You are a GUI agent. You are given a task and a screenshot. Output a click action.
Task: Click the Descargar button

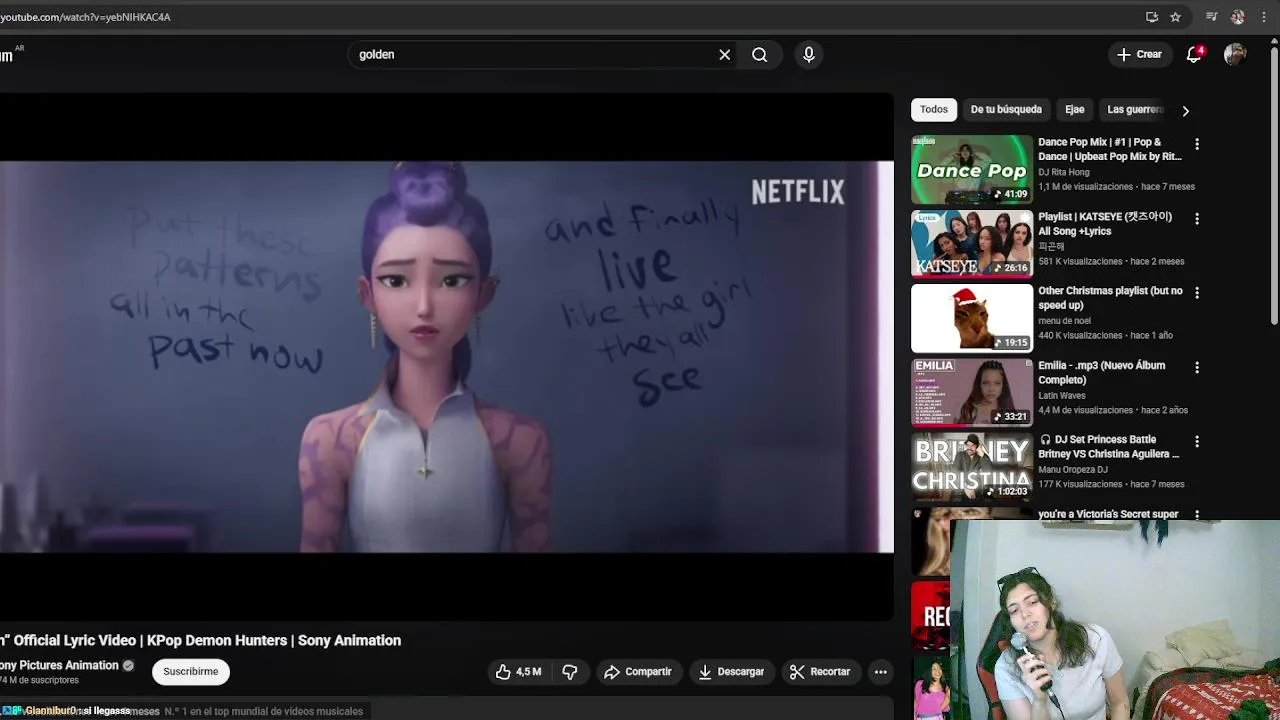[x=731, y=672]
